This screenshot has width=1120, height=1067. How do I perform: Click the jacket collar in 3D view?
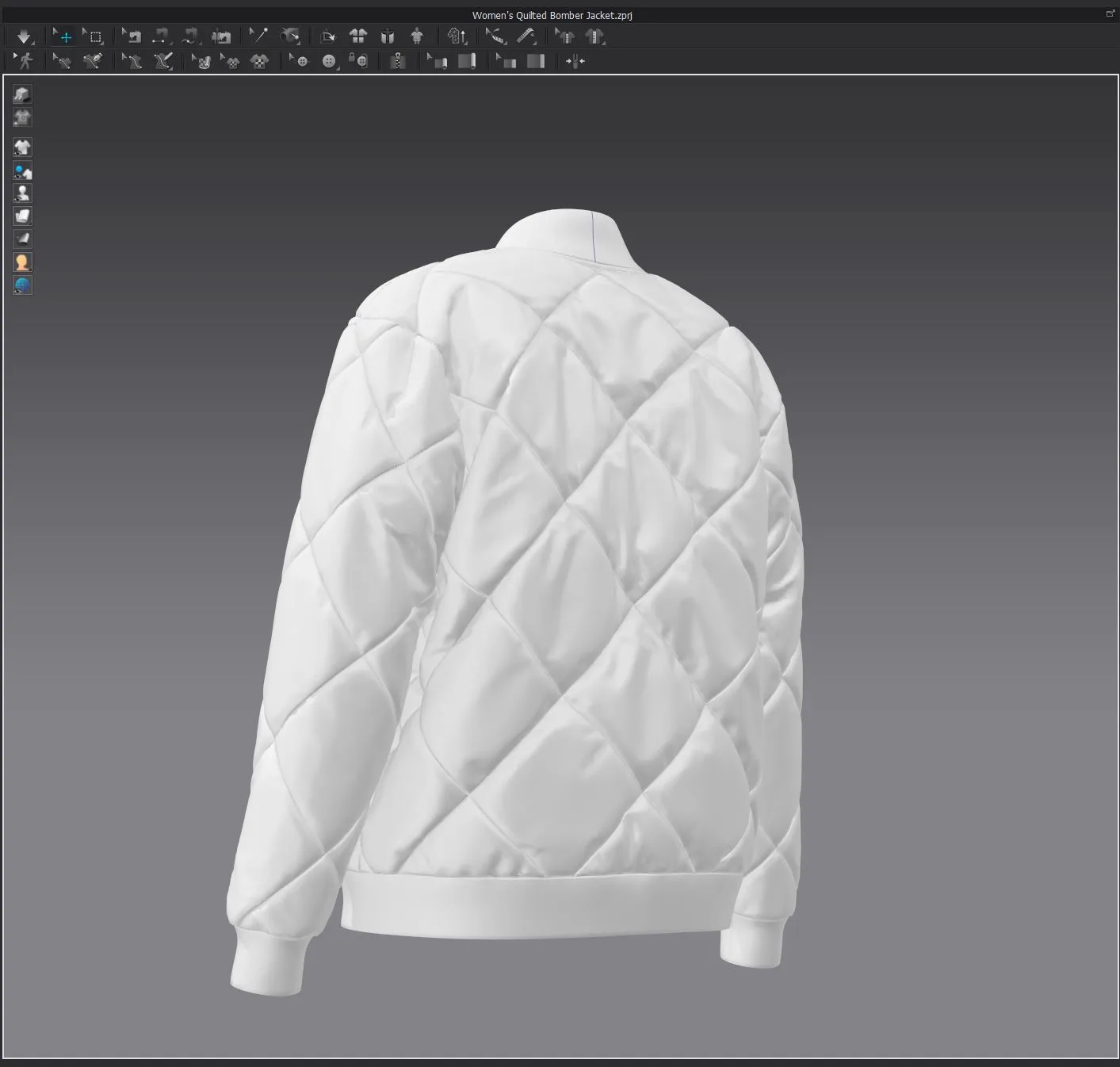[x=567, y=238]
